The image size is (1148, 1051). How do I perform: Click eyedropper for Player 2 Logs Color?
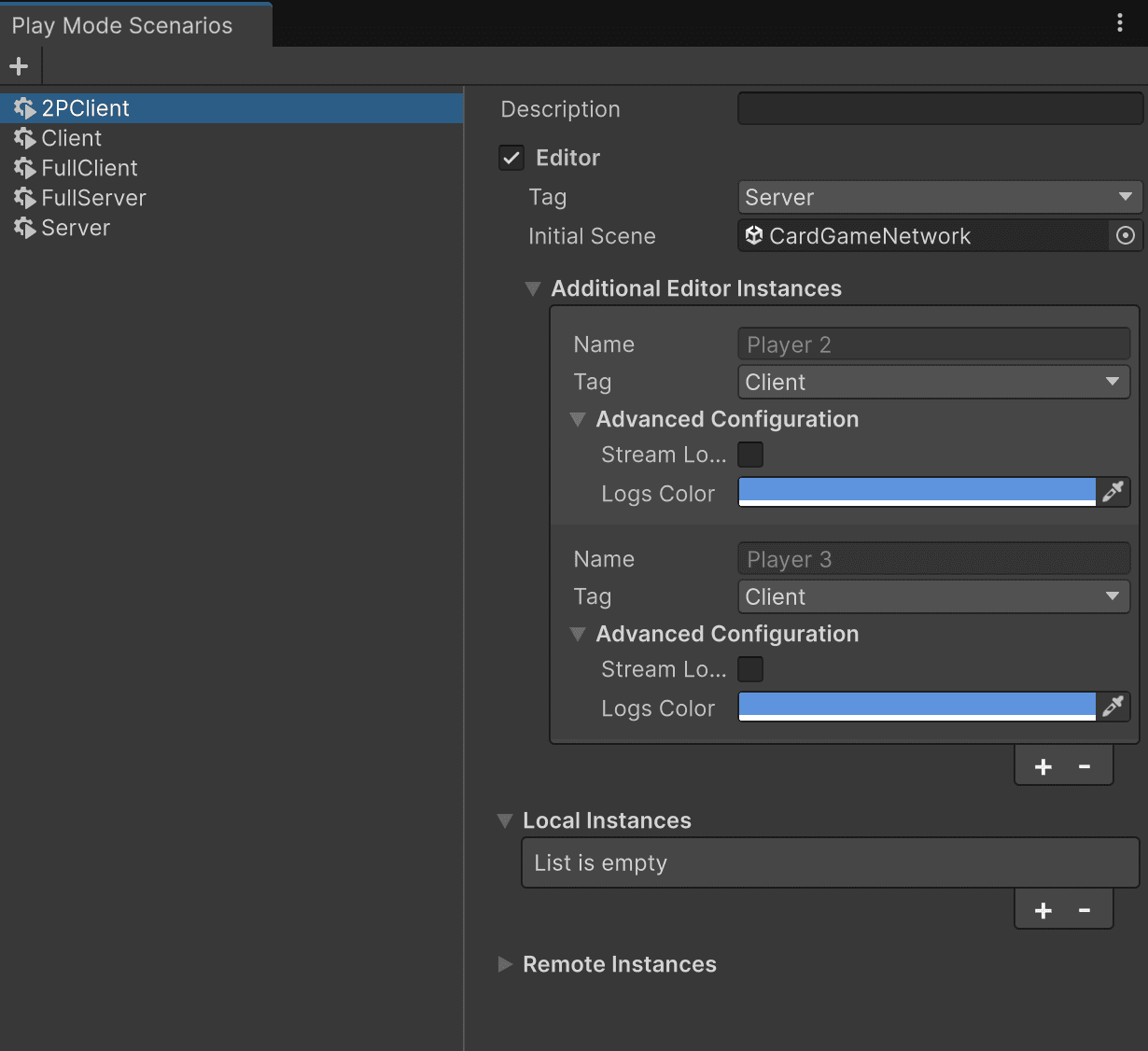pyautogui.click(x=1113, y=492)
